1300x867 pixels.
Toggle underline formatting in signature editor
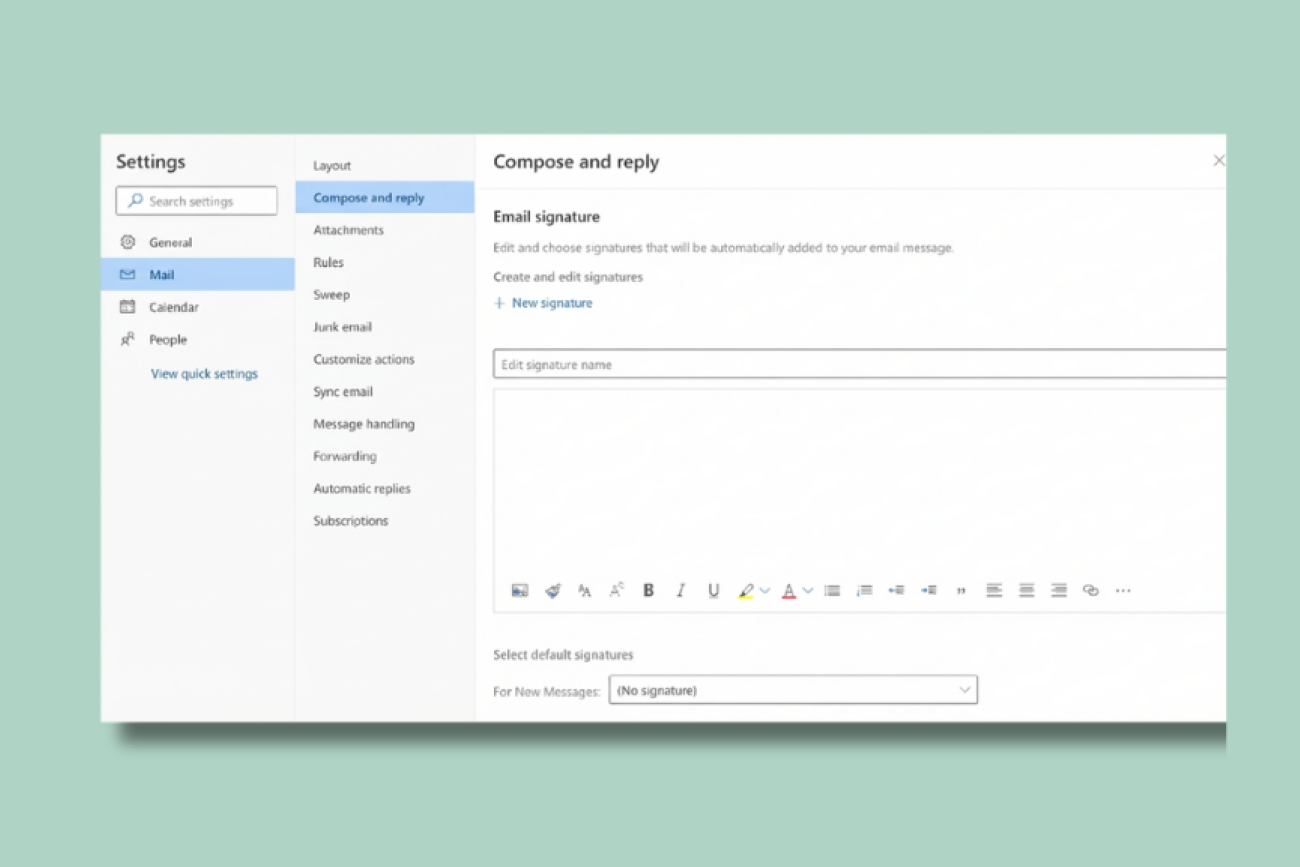713,591
